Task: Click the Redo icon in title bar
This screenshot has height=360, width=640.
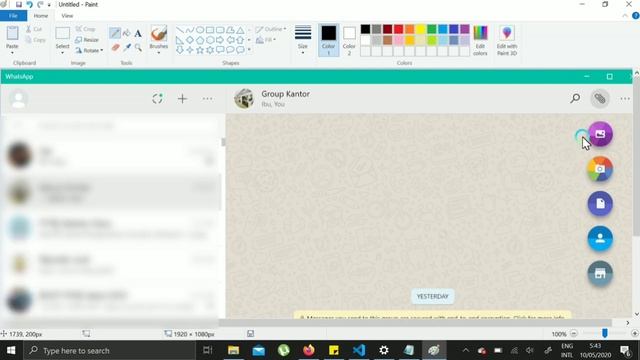Action: pyautogui.click(x=40, y=4)
